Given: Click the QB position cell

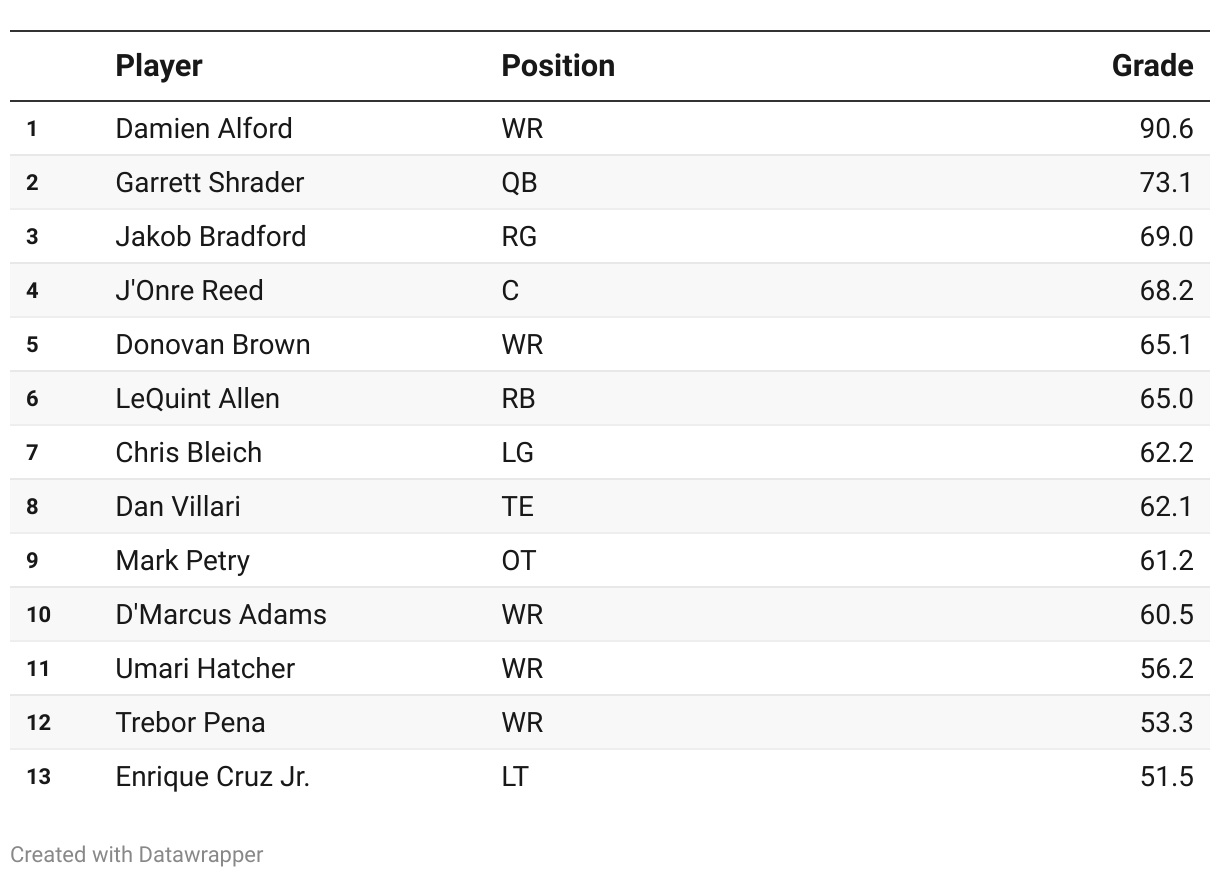Looking at the screenshot, I should 519,183.
